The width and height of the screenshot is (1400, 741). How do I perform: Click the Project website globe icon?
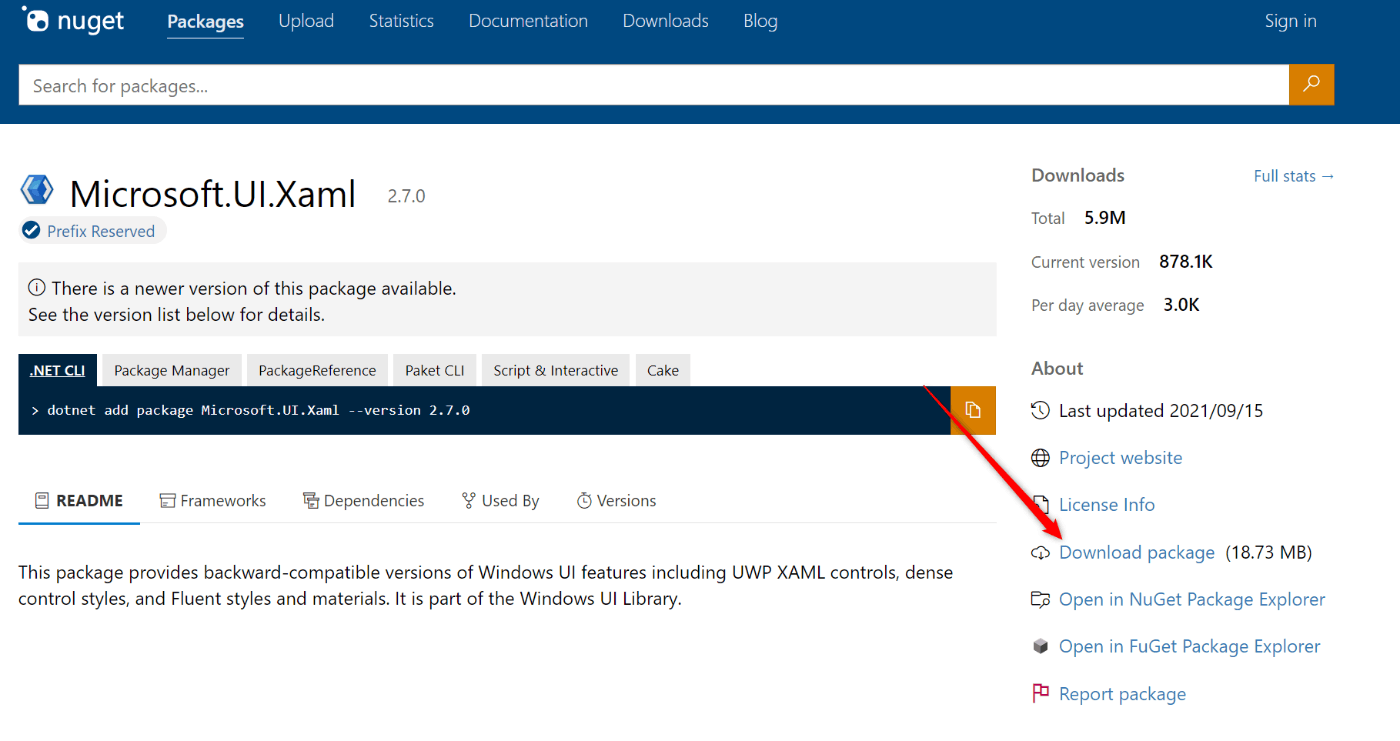[x=1041, y=458]
